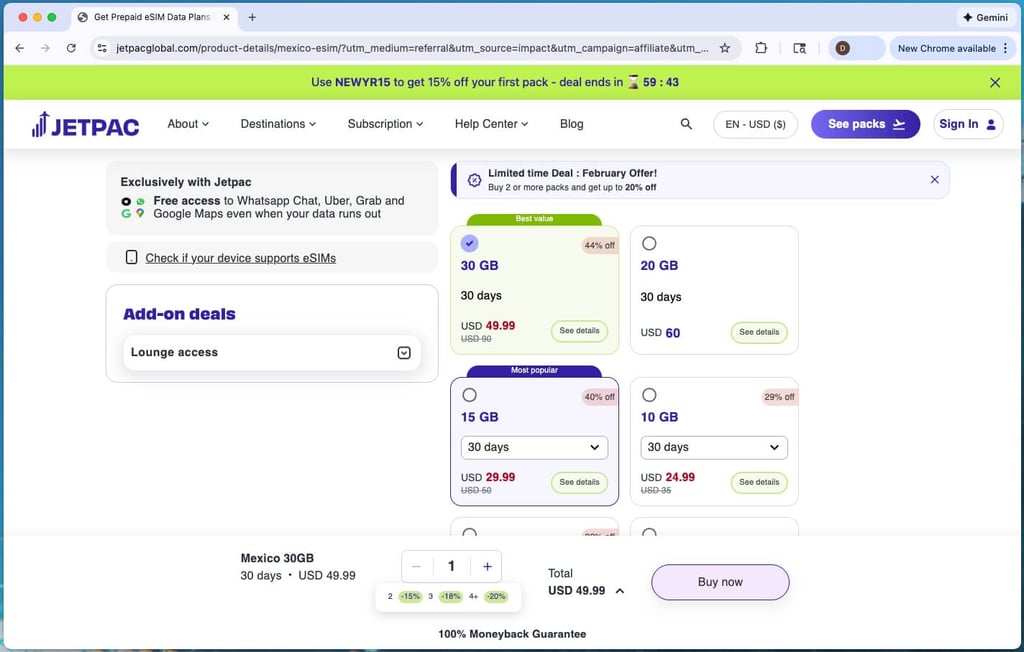Image resolution: width=1024 pixels, height=652 pixels.
Task: Open the Chrome three-dot menu
Action: pos(1006,48)
